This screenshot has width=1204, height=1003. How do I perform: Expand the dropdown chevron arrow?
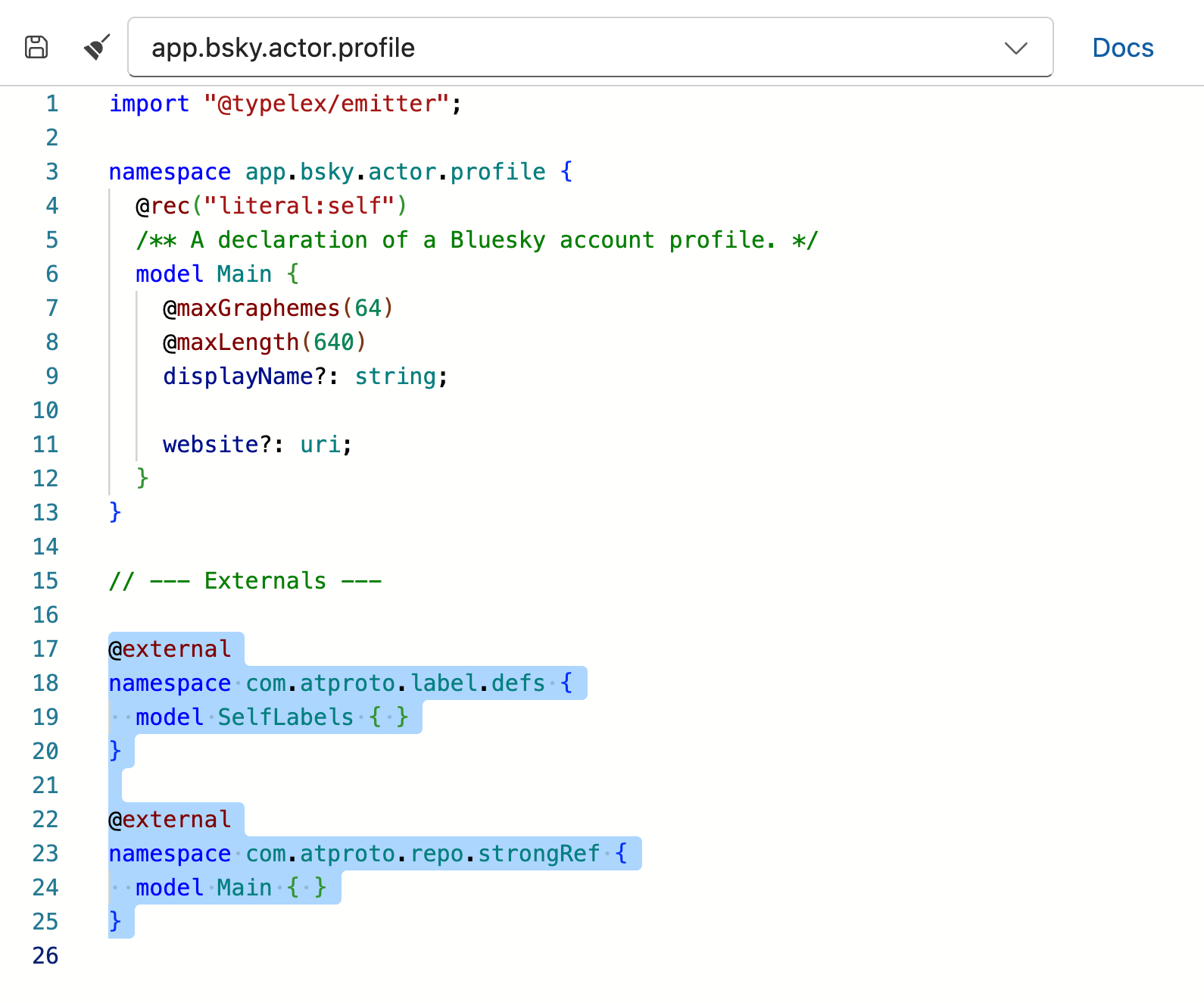(x=1015, y=48)
